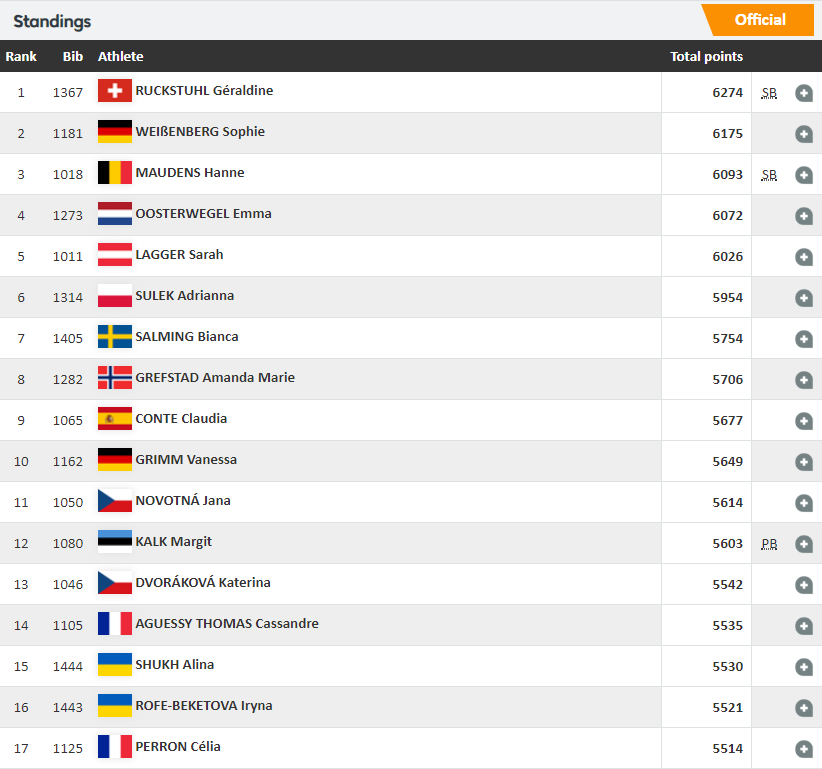Viewport: 822px width, 769px height.
Task: Click German flag beside GRIMM Vanessa
Action: (x=115, y=460)
